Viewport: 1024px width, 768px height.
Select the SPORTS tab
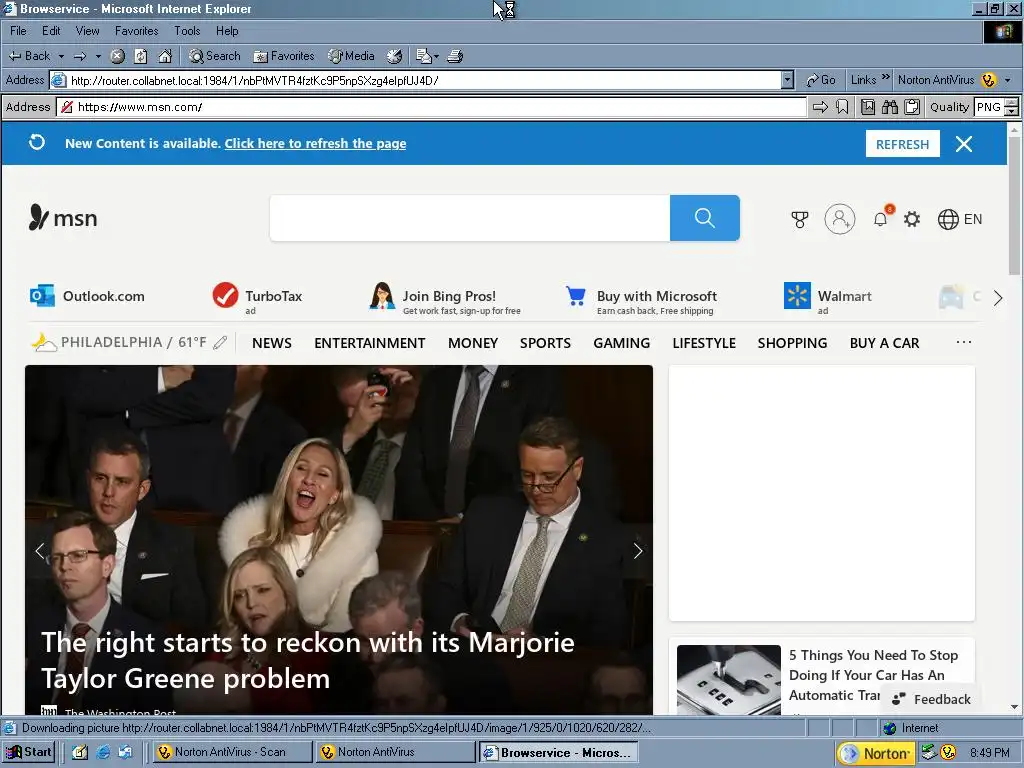tap(545, 343)
